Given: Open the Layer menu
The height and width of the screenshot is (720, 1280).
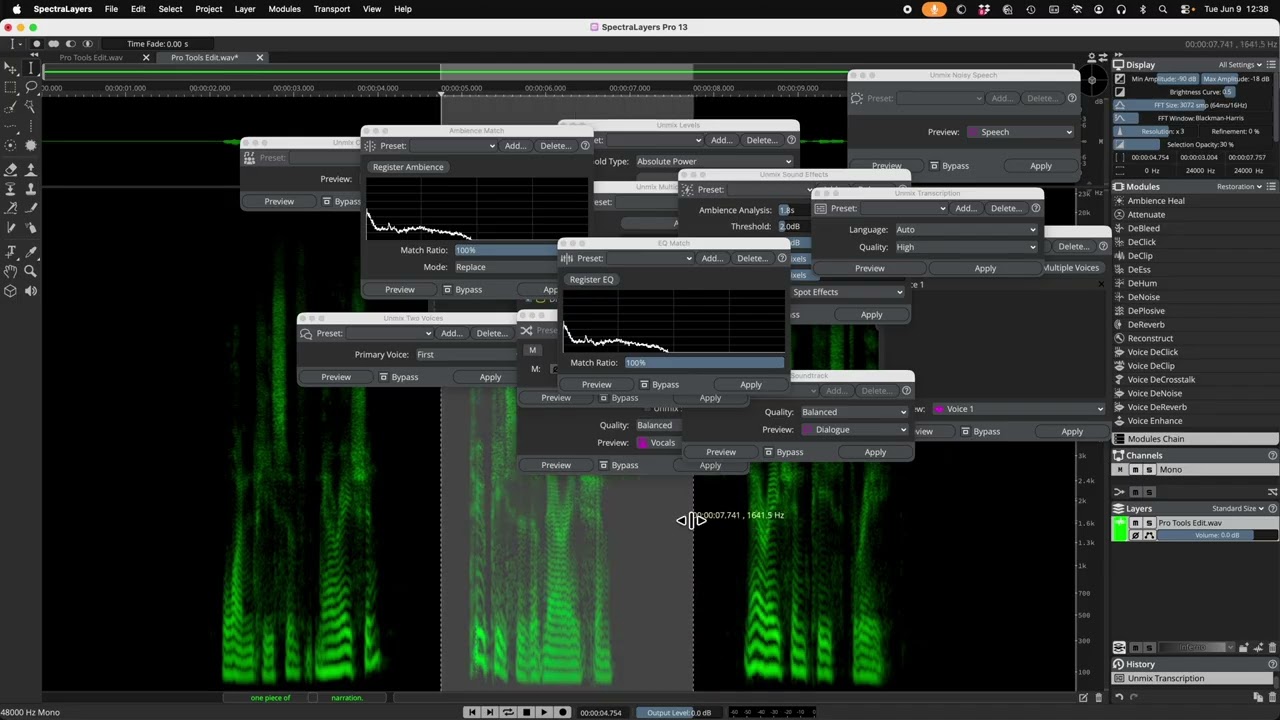Looking at the screenshot, I should (x=244, y=9).
